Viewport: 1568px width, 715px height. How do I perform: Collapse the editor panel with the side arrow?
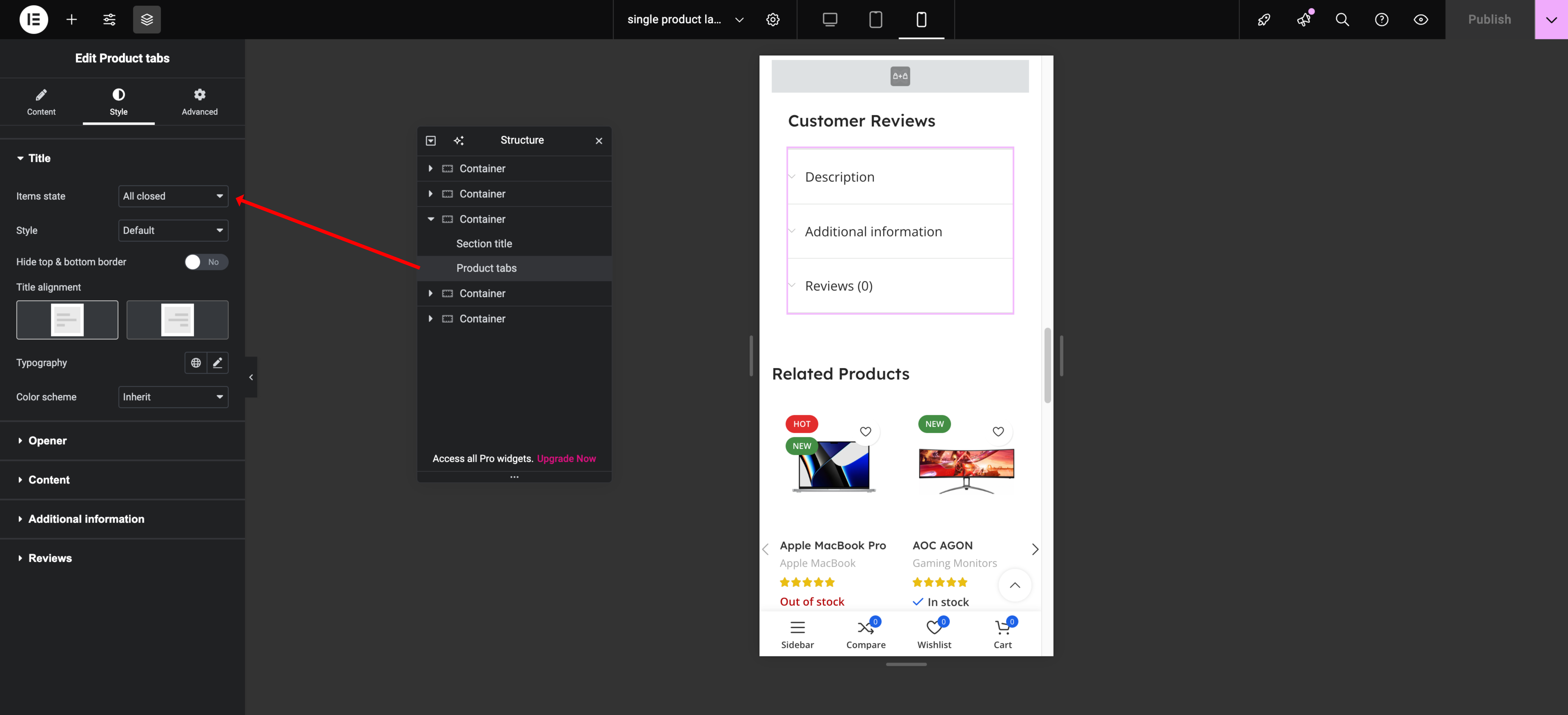251,377
